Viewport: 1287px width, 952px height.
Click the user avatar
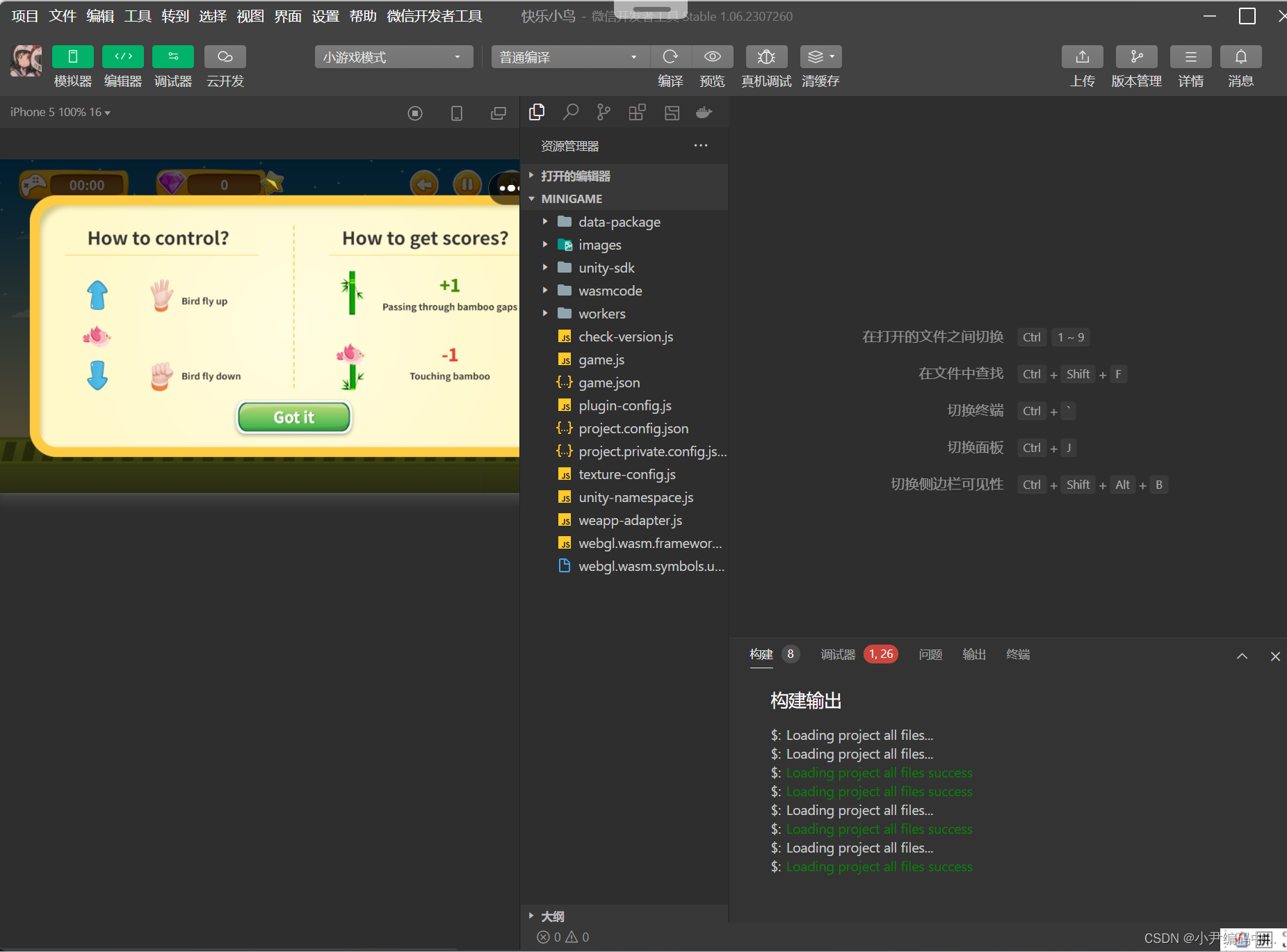pyautogui.click(x=26, y=61)
